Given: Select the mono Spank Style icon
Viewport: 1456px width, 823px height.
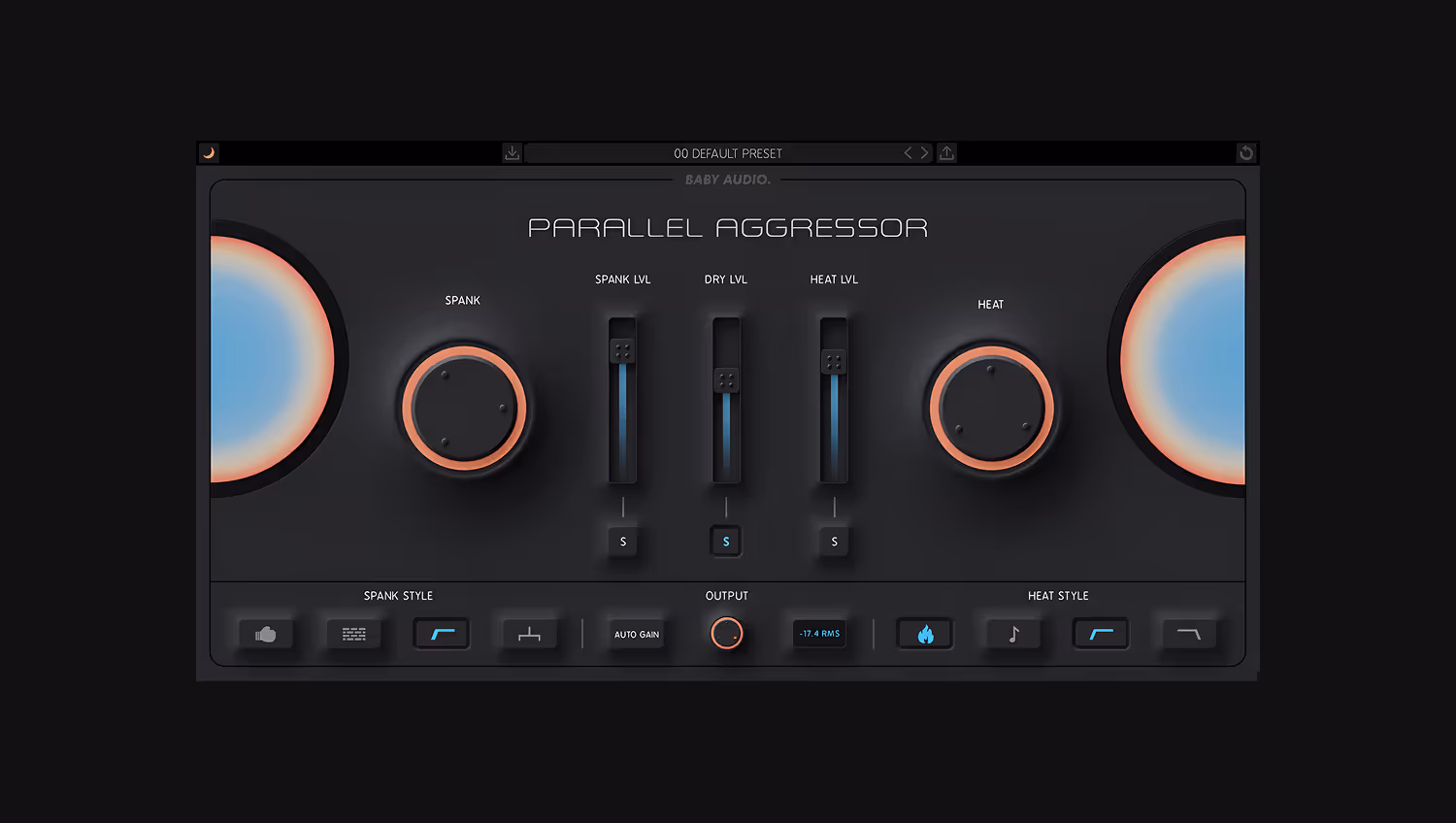Looking at the screenshot, I should (x=529, y=635).
